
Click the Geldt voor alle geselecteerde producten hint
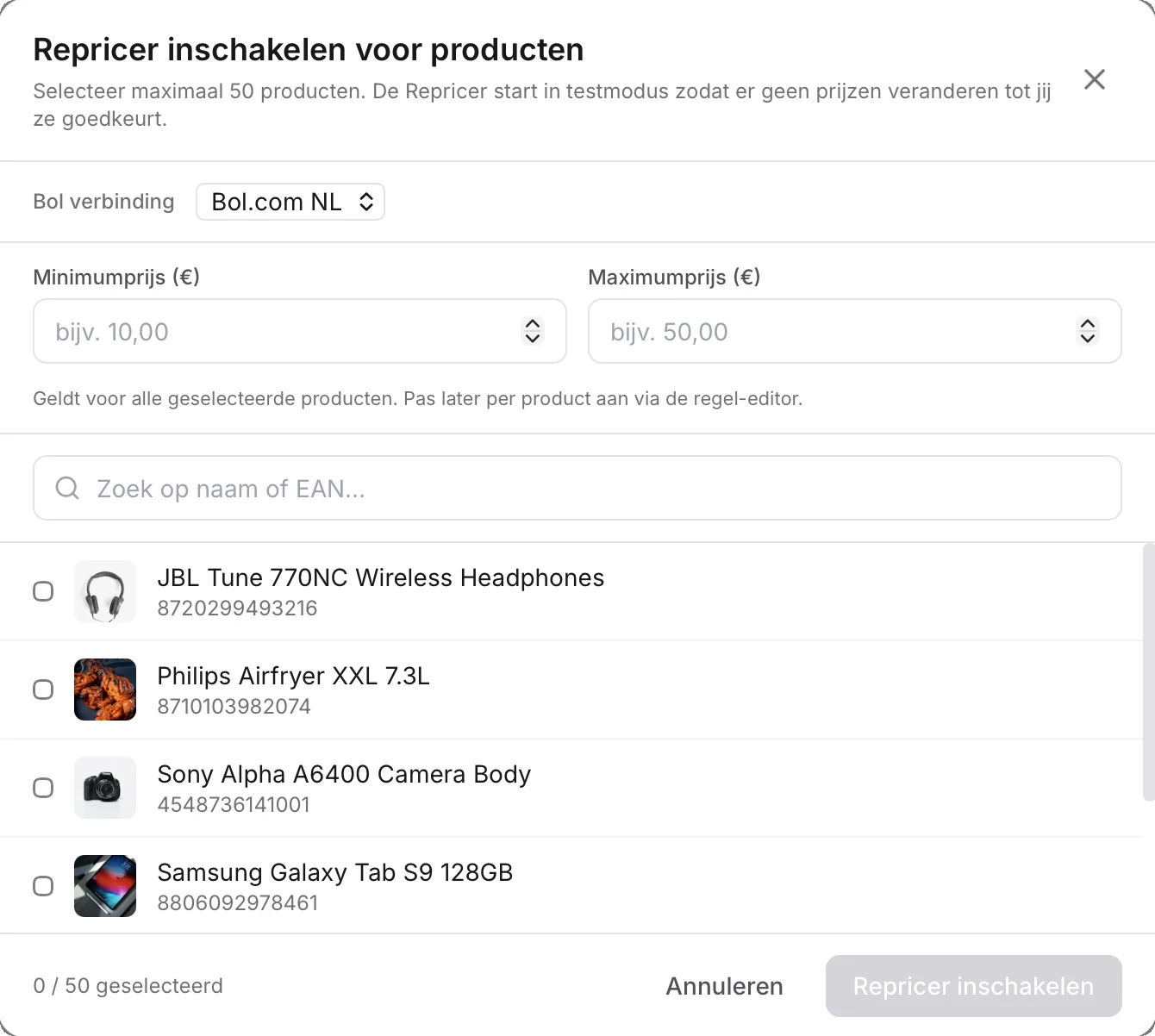(418, 399)
